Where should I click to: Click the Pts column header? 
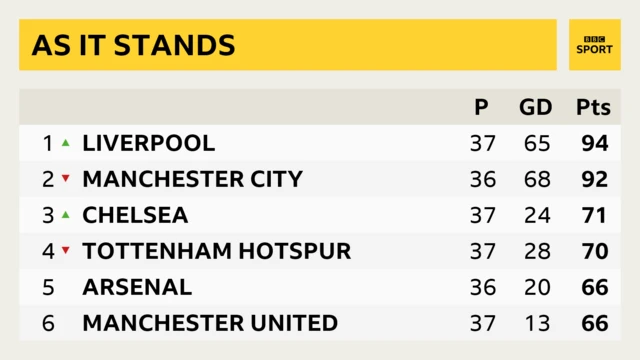pyautogui.click(x=593, y=107)
